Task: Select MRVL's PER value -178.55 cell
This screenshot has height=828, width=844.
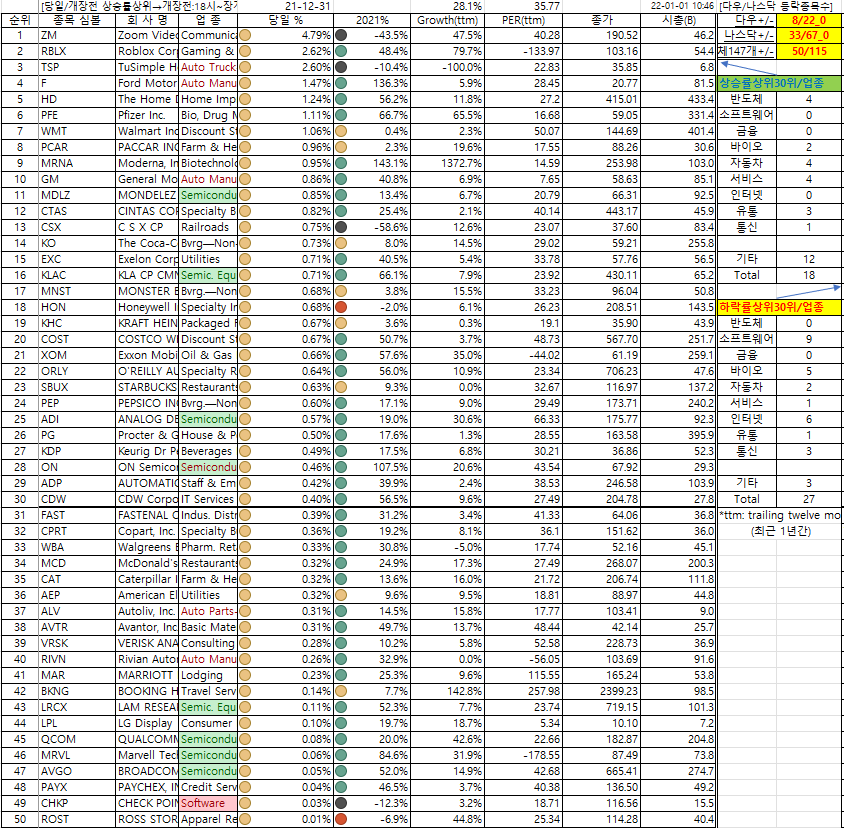Action: point(524,755)
